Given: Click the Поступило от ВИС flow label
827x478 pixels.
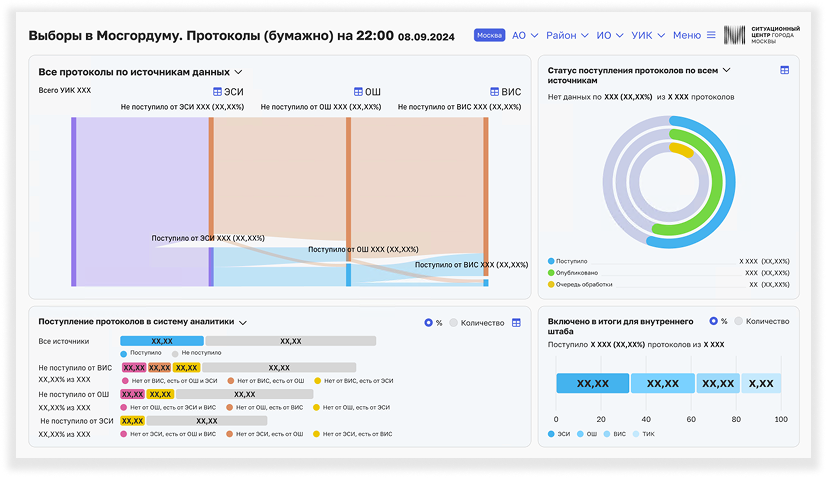Looking at the screenshot, I should click(x=471, y=265).
